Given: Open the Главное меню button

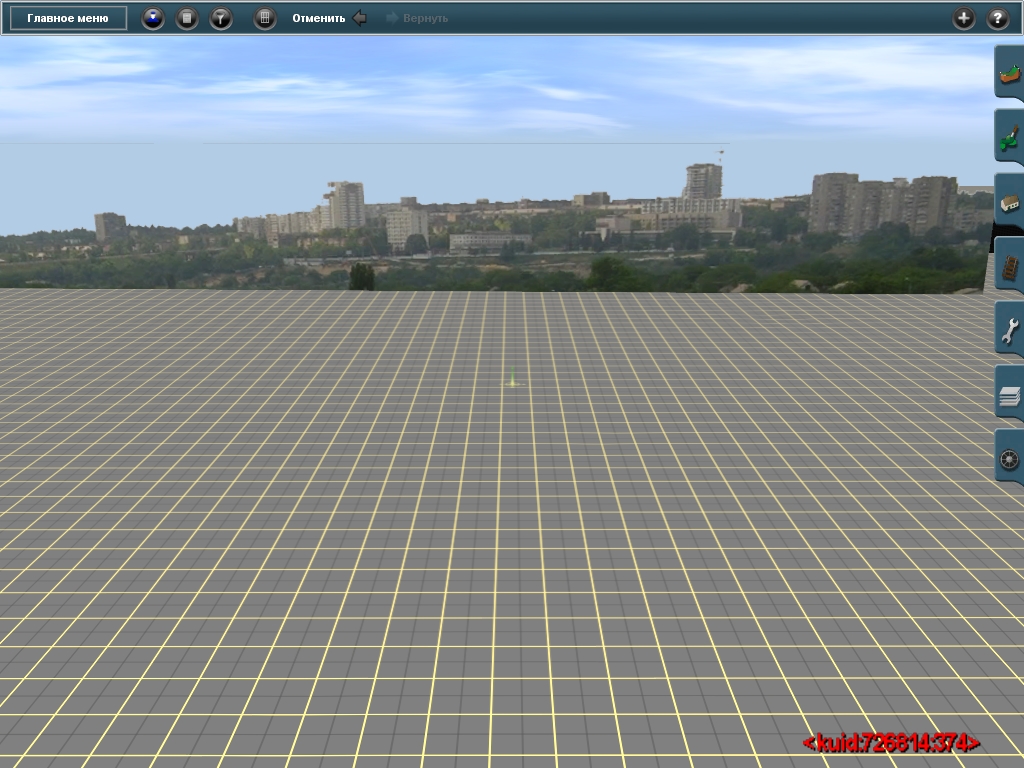Looking at the screenshot, I should [x=68, y=18].
